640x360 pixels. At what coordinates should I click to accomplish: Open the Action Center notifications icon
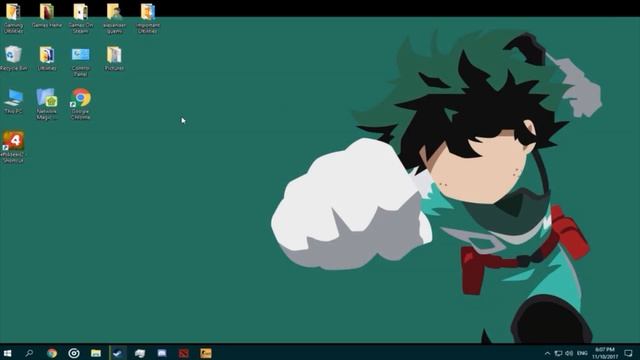(x=629, y=353)
